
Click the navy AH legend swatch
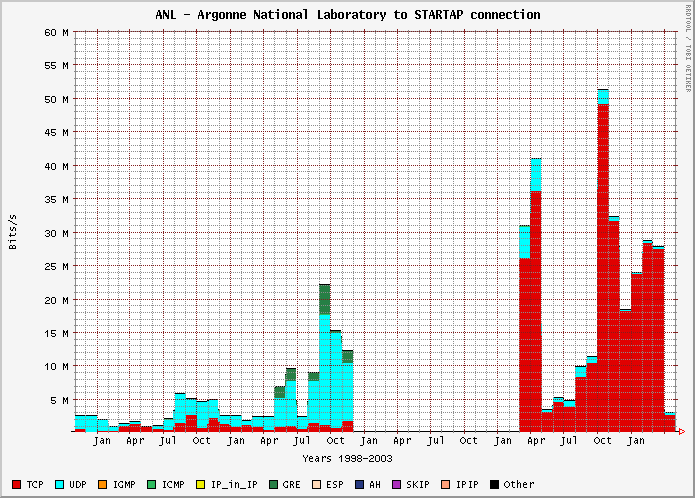click(359, 484)
